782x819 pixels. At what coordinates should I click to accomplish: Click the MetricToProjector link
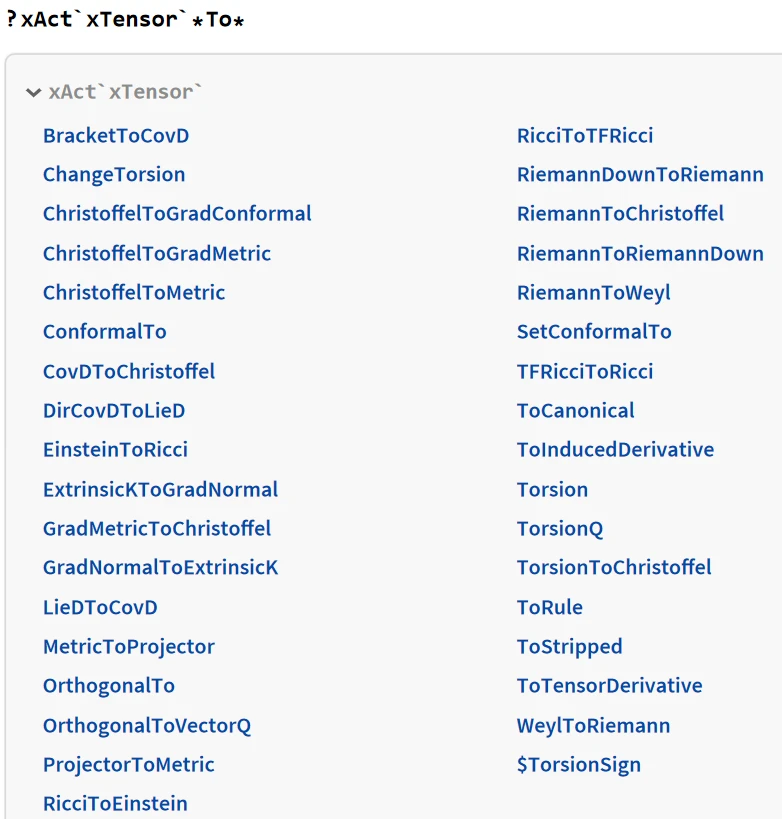[129, 647]
